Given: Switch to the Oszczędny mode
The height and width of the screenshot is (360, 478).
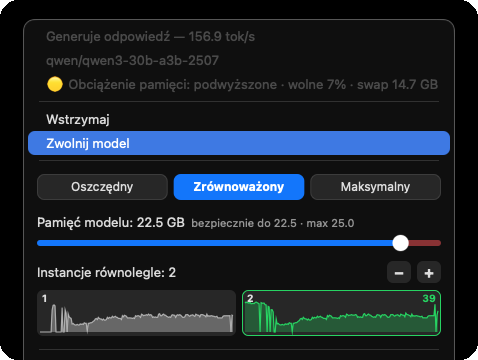Looking at the screenshot, I should pos(102,187).
